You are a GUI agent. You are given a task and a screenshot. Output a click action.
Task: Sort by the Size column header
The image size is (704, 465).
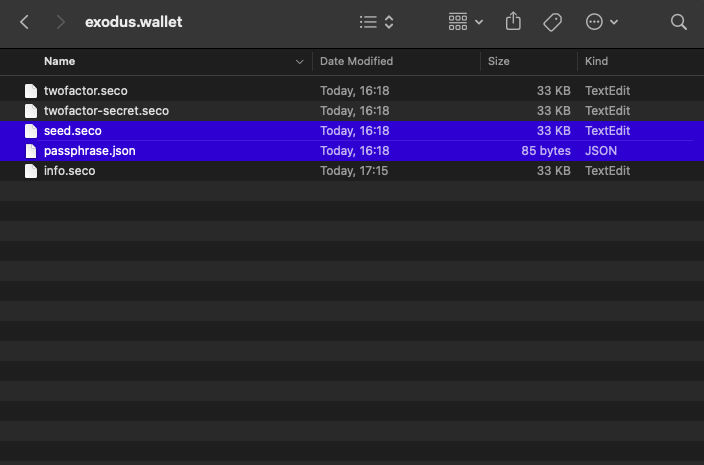[x=498, y=61]
